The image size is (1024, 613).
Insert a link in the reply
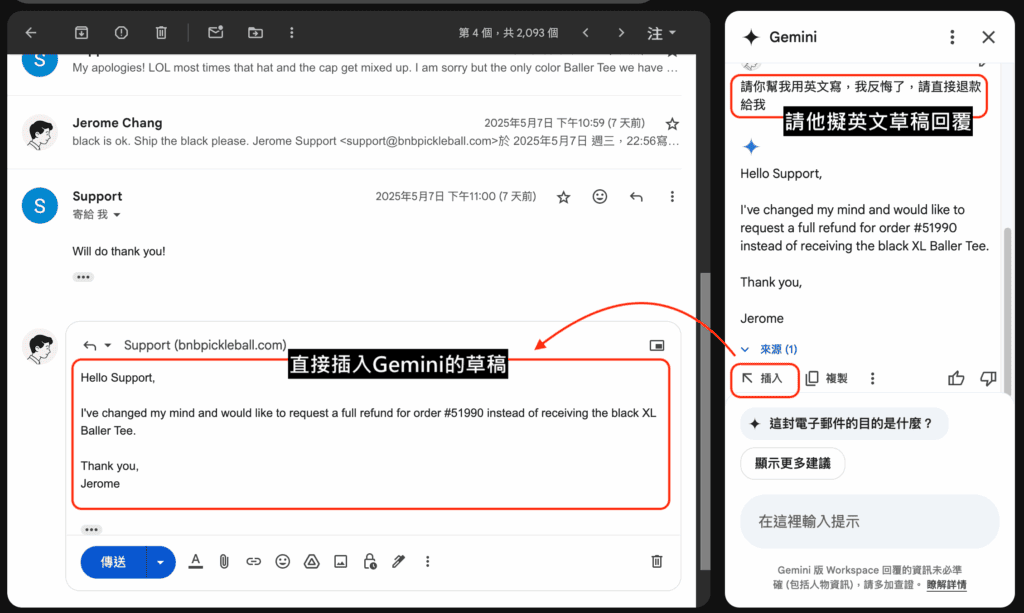pyautogui.click(x=253, y=561)
